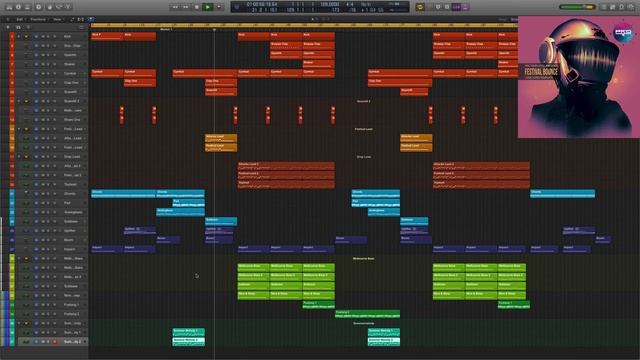The width and height of the screenshot is (640, 360).
Task: Toggle the purple Count-in button
Action: [x=456, y=7]
